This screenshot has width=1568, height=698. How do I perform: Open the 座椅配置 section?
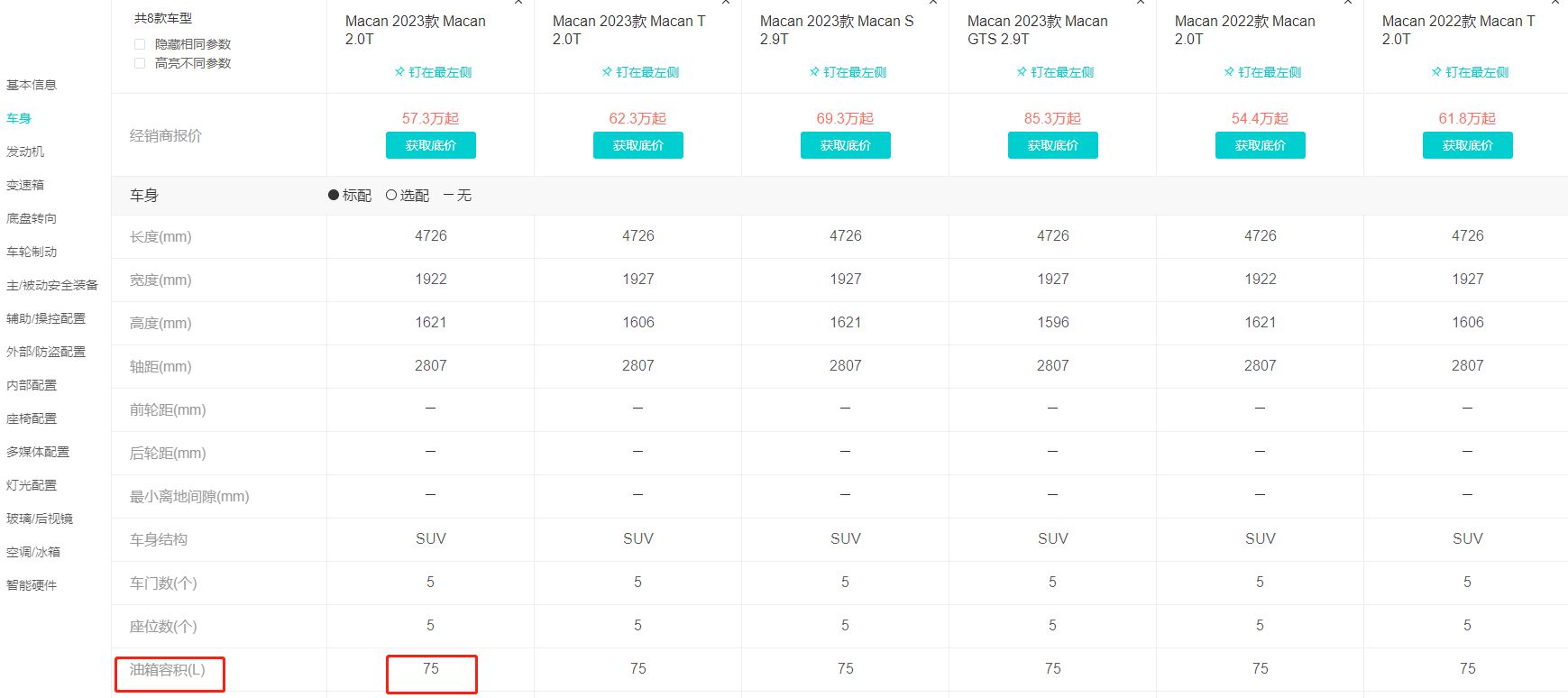32,418
